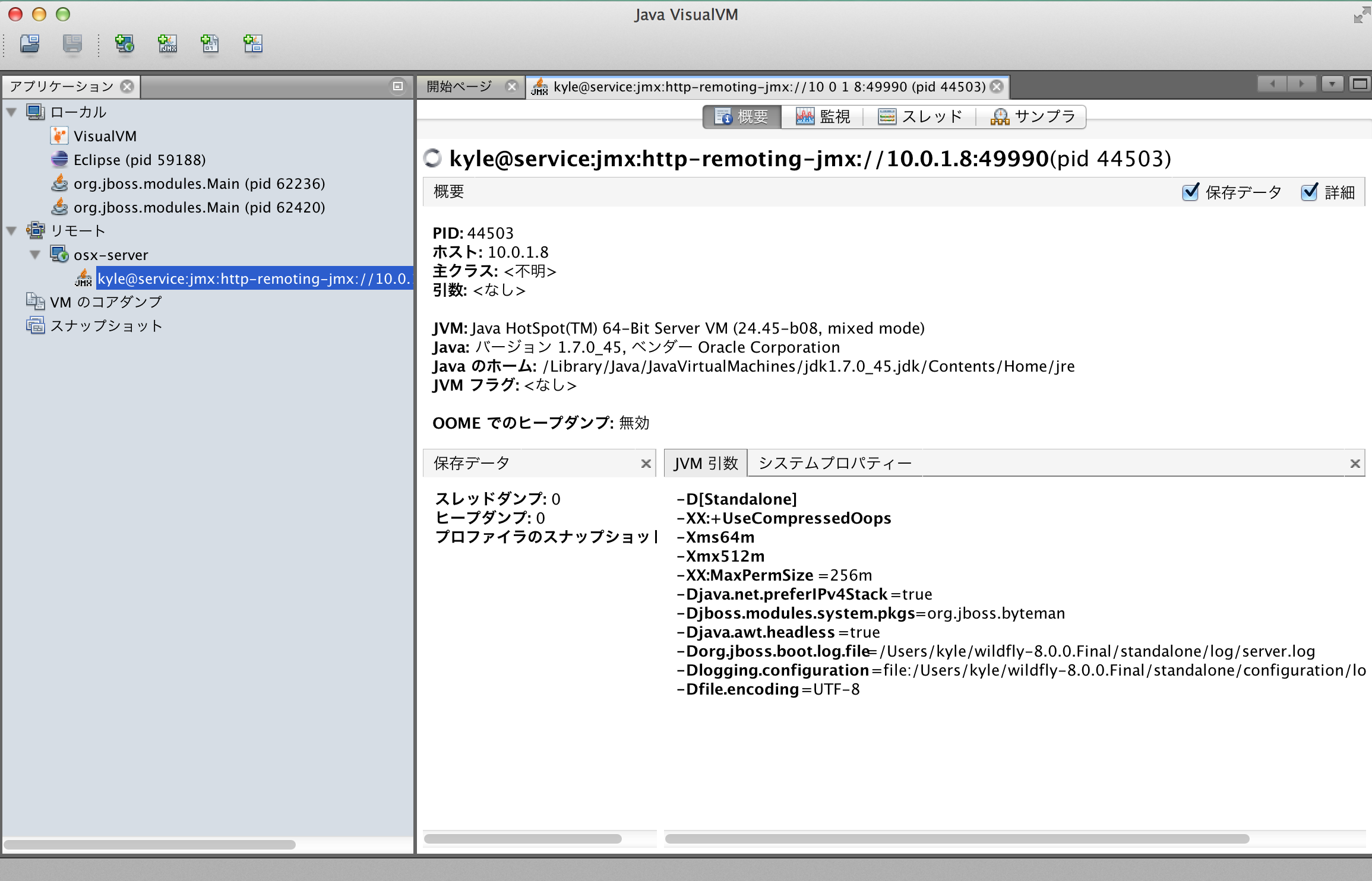This screenshot has height=881, width=1372.
Task: Click the JMX connection icon in tree
Action: (84, 278)
